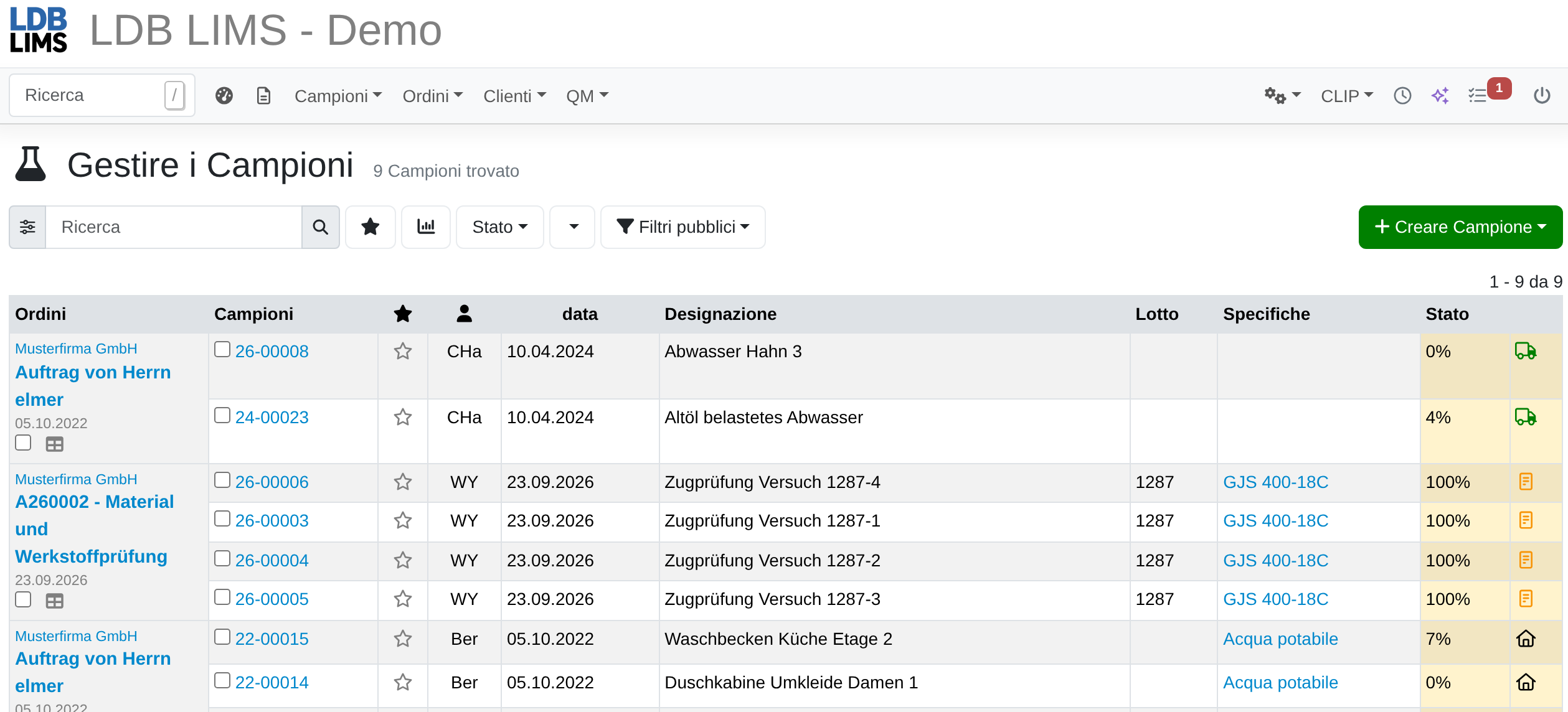
Task: Open the settings gears dropdown
Action: [x=1282, y=96]
